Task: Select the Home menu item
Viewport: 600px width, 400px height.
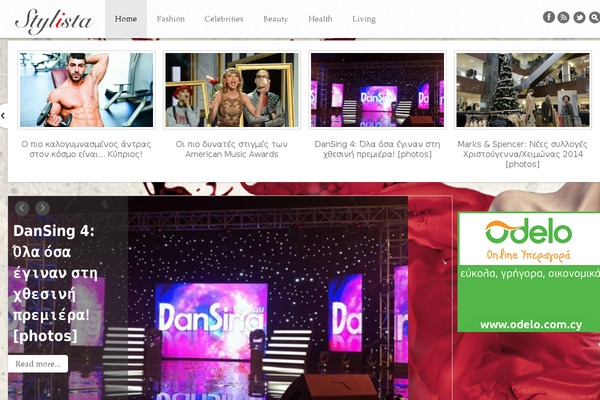Action: point(126,19)
